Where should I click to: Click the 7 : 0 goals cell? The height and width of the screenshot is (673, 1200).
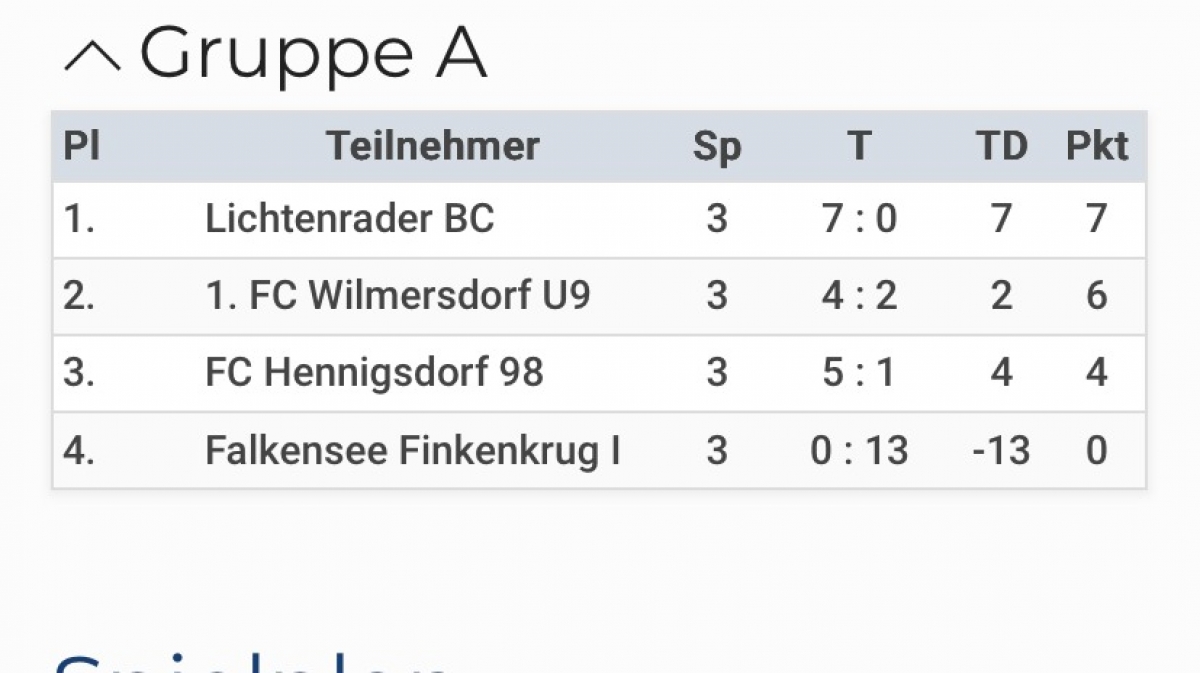pyautogui.click(x=859, y=219)
